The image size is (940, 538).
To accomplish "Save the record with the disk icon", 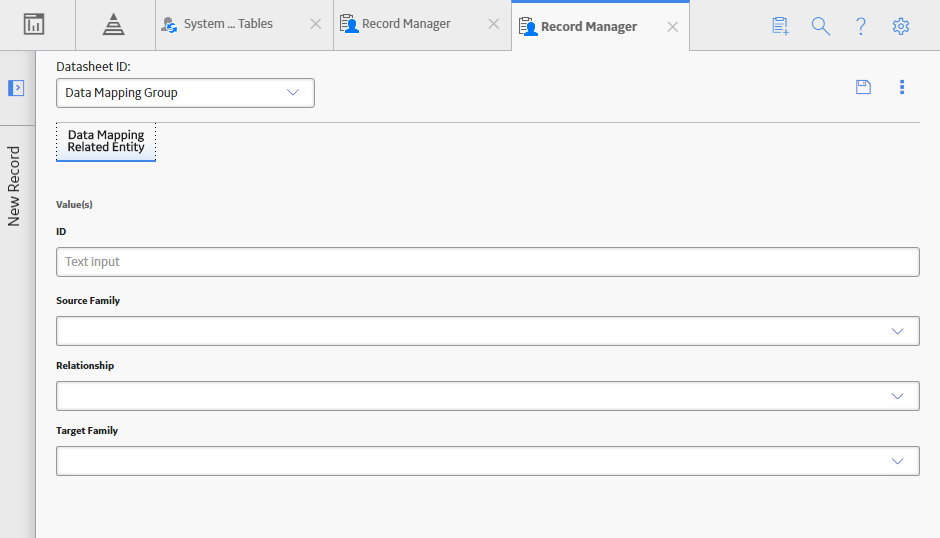I will (x=863, y=87).
